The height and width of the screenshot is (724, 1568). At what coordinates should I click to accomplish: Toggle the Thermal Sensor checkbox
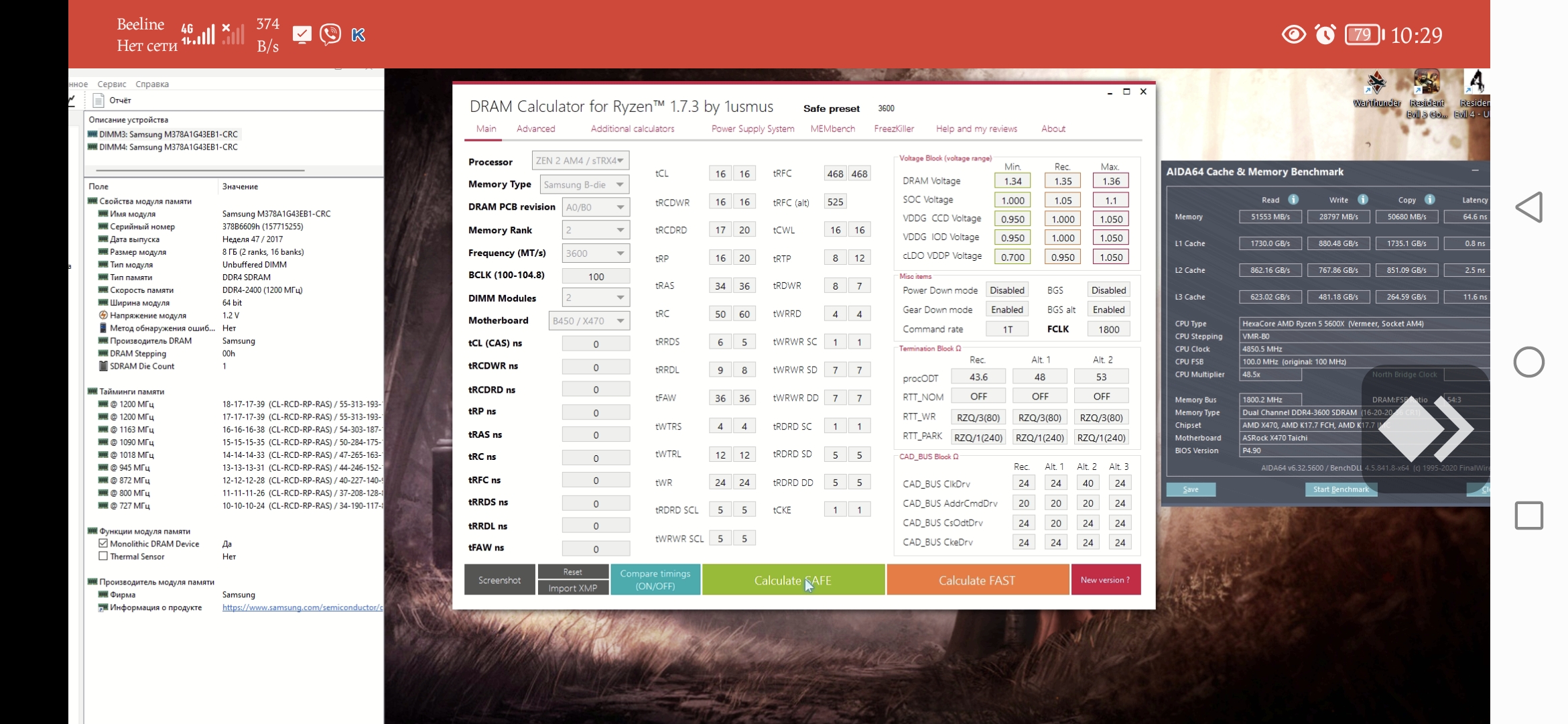[x=103, y=556]
